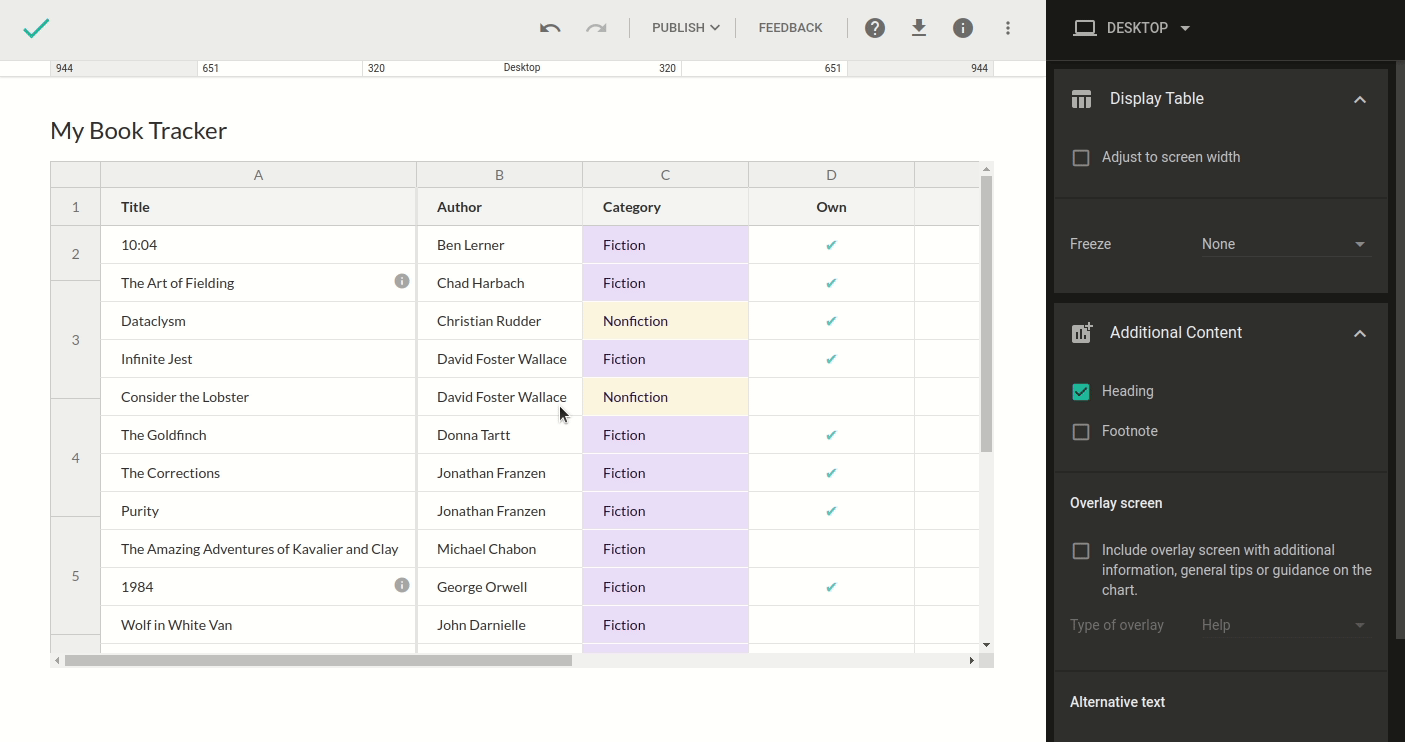Click the redo arrow icon

pos(596,28)
